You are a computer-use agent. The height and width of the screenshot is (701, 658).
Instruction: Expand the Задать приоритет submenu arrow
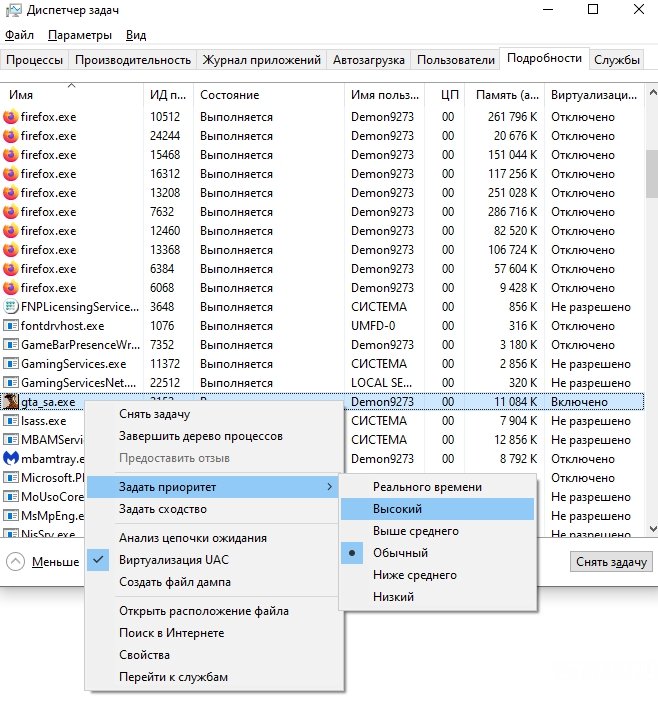tap(331, 487)
